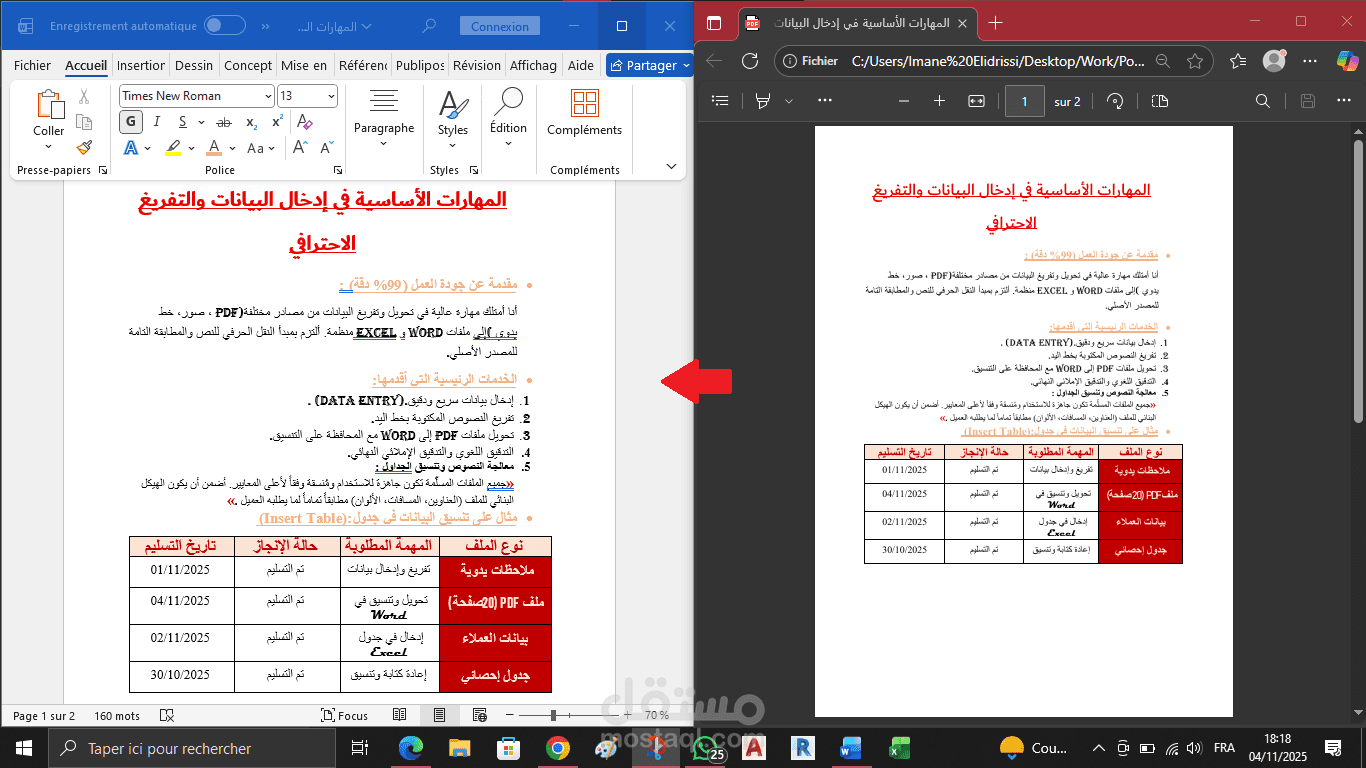Click the PDF zoom out minus icon
Screen dimensions: 1366x768
[x=904, y=101]
